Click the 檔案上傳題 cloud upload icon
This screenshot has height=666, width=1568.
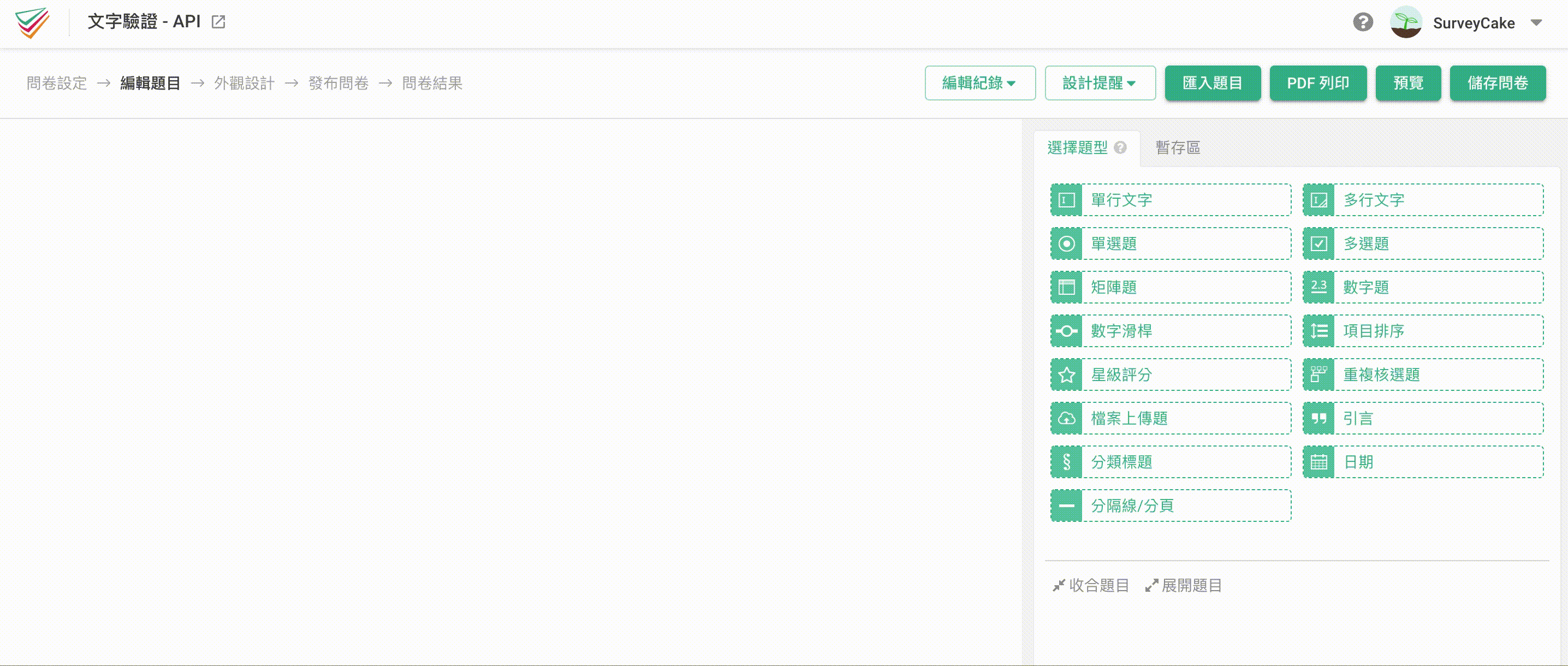click(x=1066, y=418)
